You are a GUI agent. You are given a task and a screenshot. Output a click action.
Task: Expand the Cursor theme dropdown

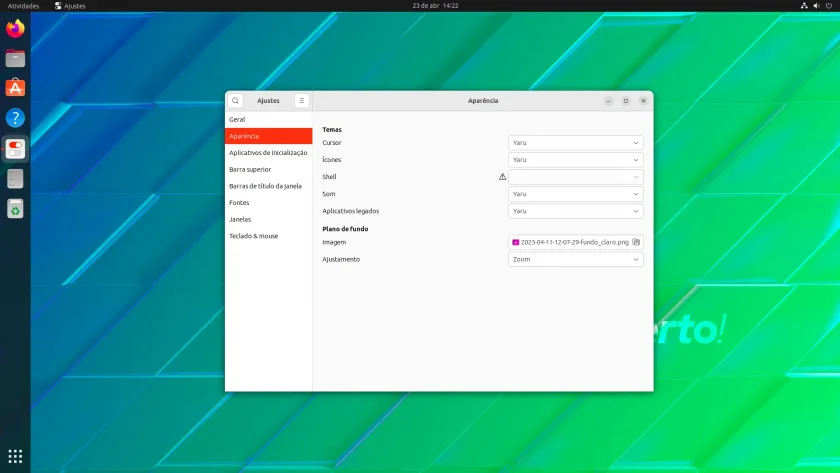(575, 142)
